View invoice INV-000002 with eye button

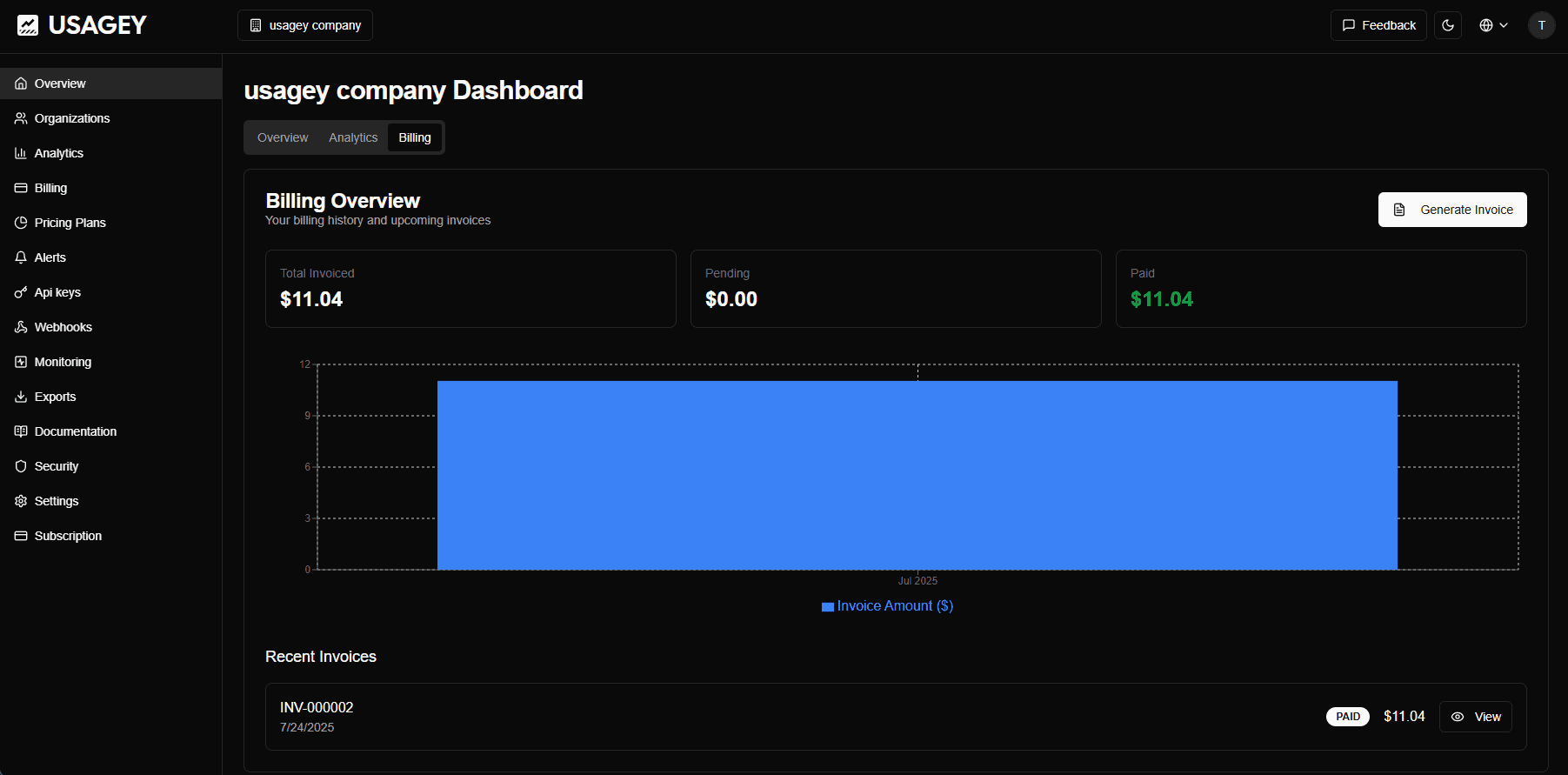[1475, 717]
